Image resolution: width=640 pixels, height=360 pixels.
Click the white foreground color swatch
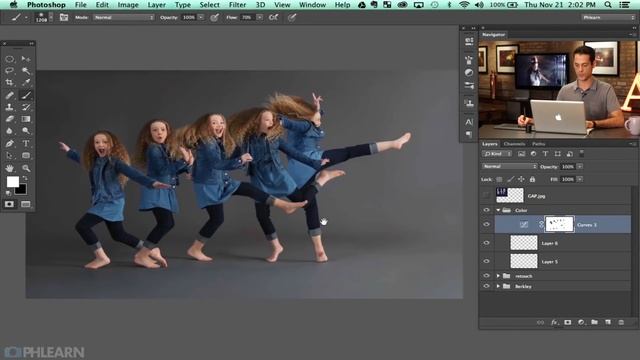coord(13,182)
